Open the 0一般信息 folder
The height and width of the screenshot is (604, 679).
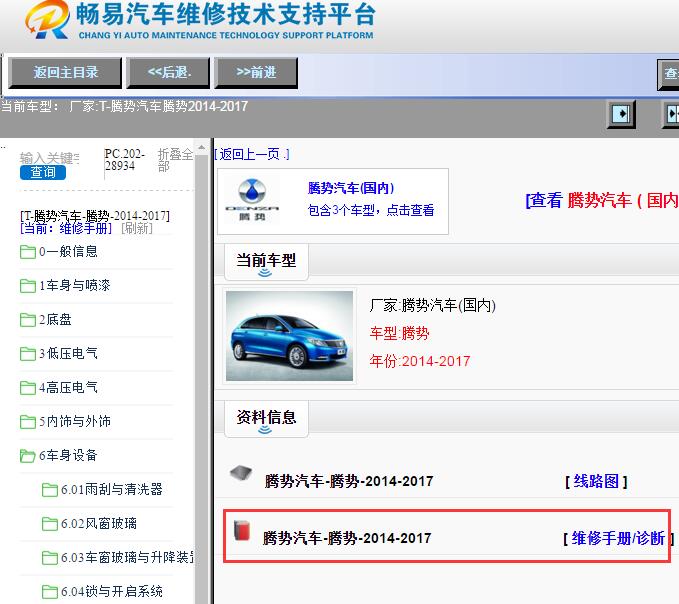(68, 252)
